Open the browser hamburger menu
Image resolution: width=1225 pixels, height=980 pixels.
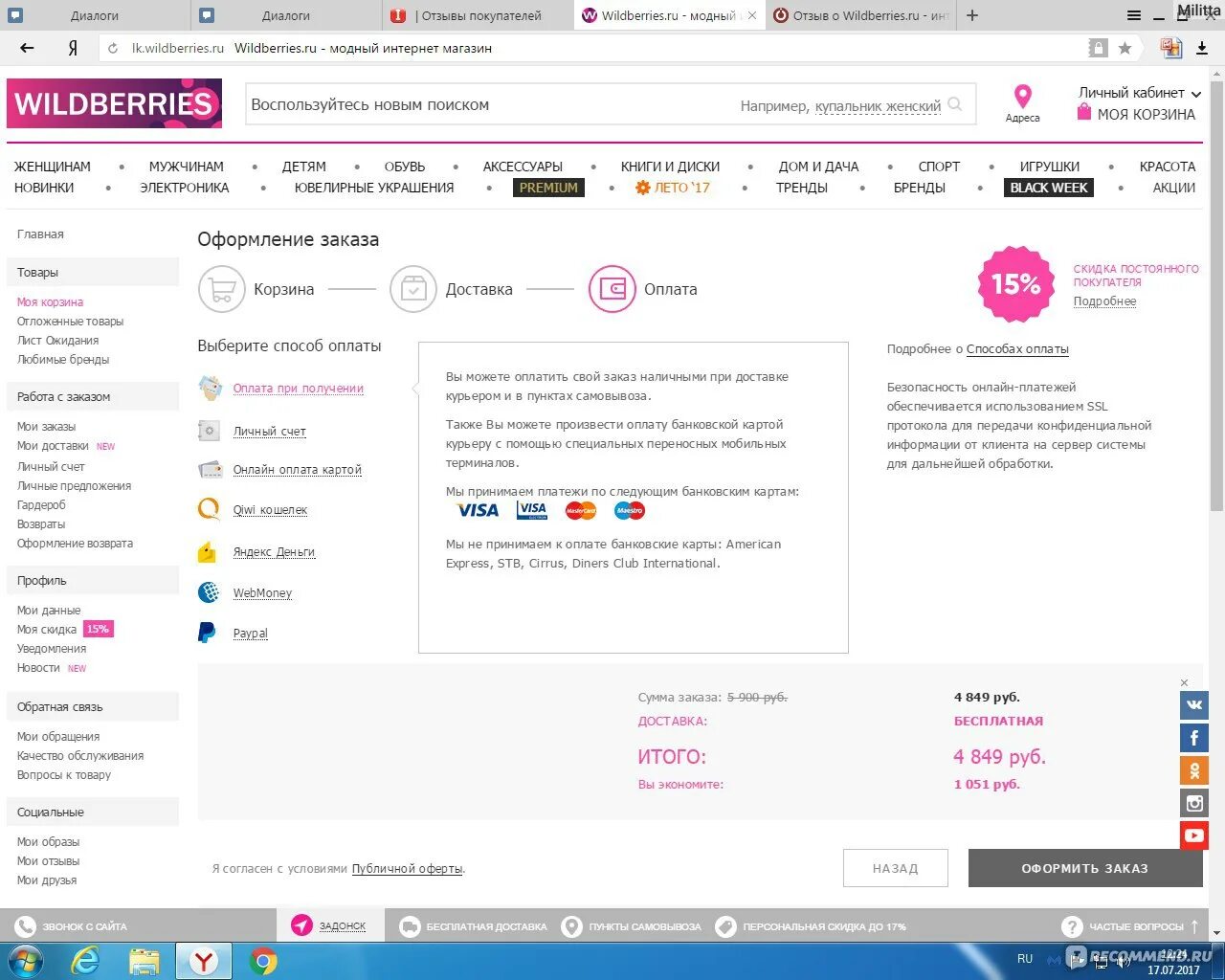1134,15
